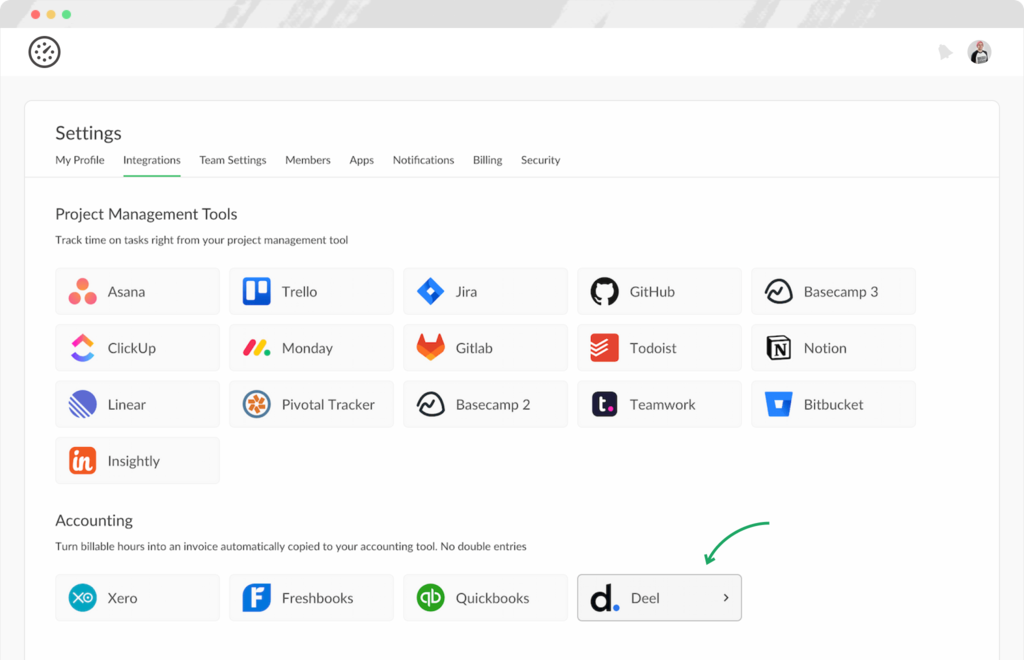This screenshot has height=660, width=1024.
Task: Connect the Basecamp 3 integration
Action: (833, 291)
